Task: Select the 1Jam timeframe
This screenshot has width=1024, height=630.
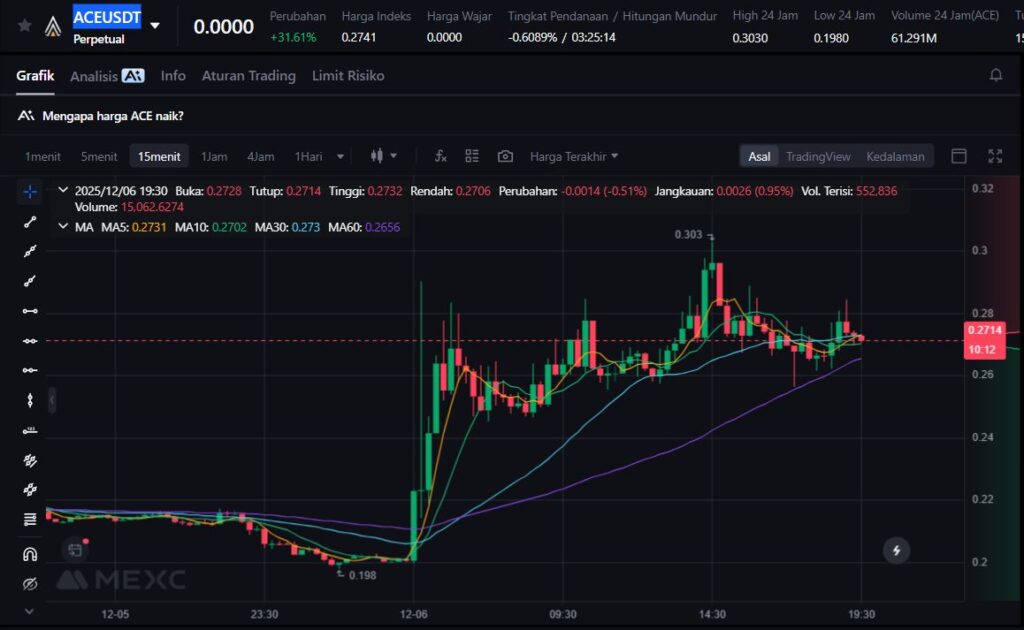Action: 214,156
